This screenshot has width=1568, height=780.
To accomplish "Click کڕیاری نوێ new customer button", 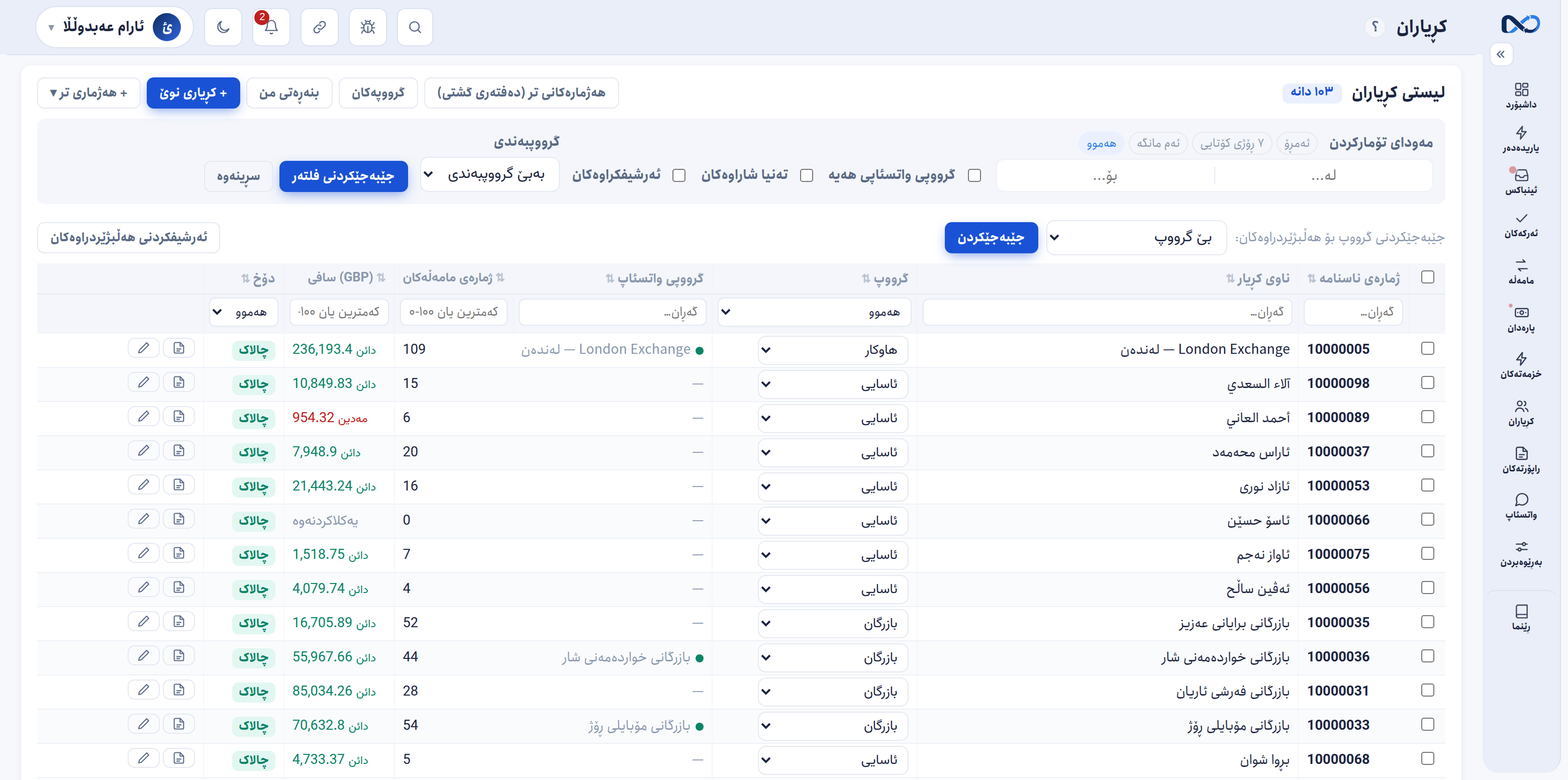I will 193,92.
